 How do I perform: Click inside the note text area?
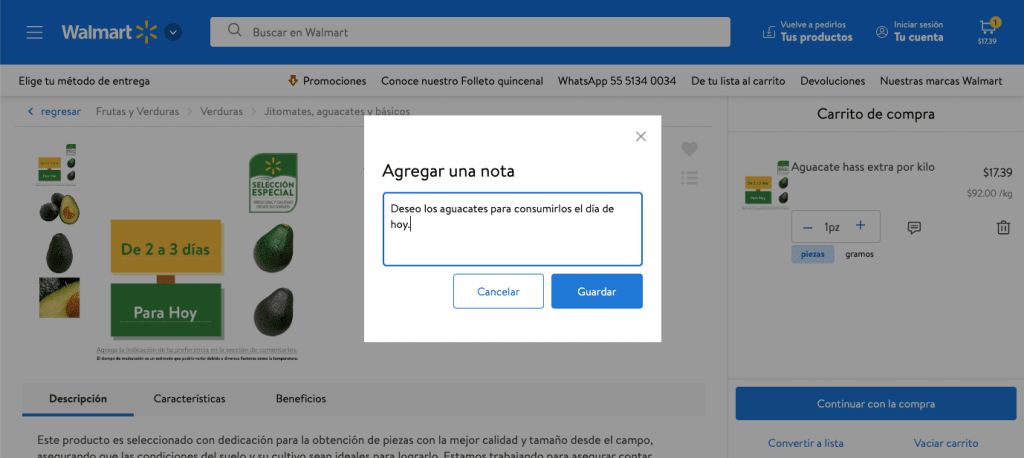513,229
